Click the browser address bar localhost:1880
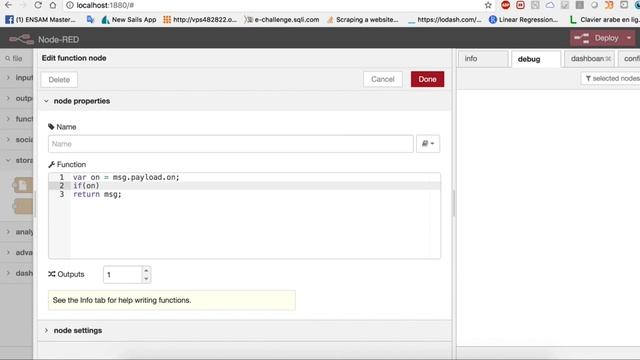The width and height of the screenshot is (640, 360). pos(105,5)
